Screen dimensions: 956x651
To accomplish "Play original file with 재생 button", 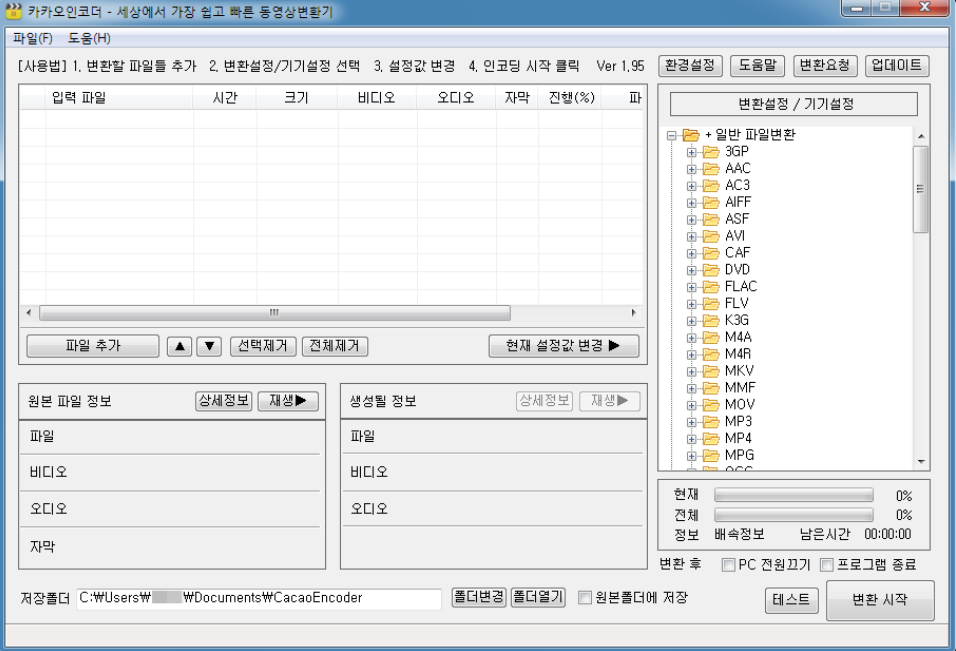I will (288, 400).
